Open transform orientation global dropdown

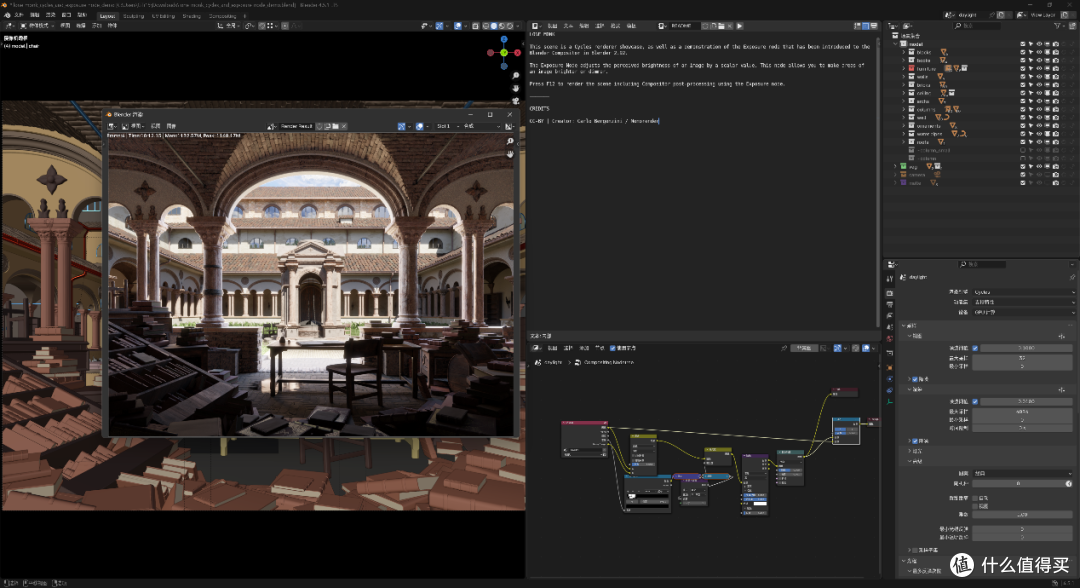tap(229, 25)
